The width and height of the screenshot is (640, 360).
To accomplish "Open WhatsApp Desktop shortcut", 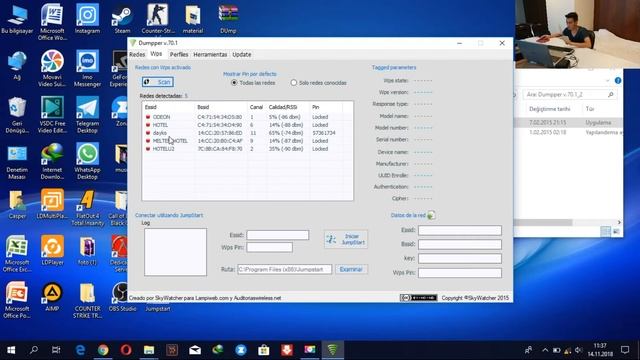I will [x=87, y=162].
